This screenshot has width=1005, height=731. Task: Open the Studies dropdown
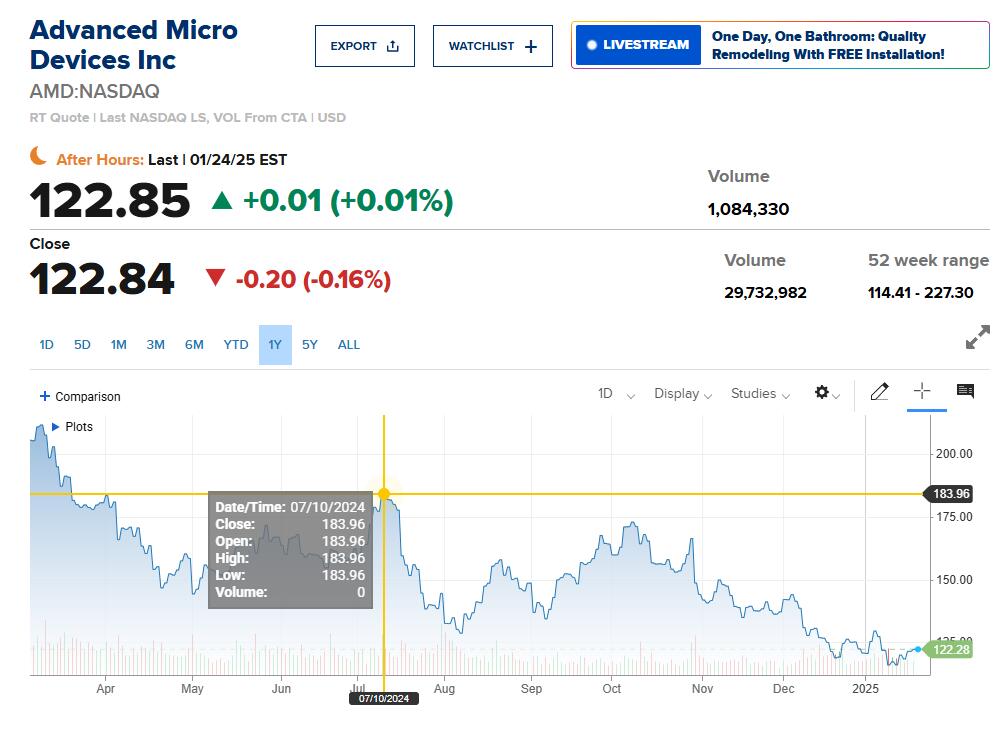760,394
